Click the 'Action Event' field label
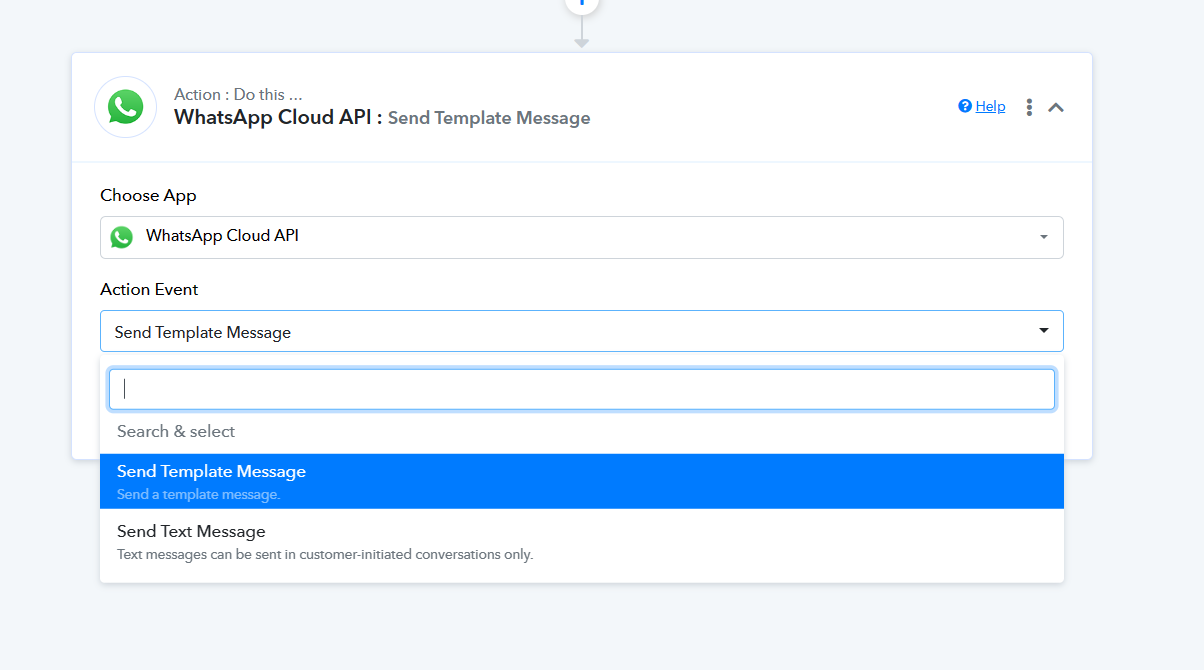Image resolution: width=1204 pixels, height=670 pixels. [149, 289]
